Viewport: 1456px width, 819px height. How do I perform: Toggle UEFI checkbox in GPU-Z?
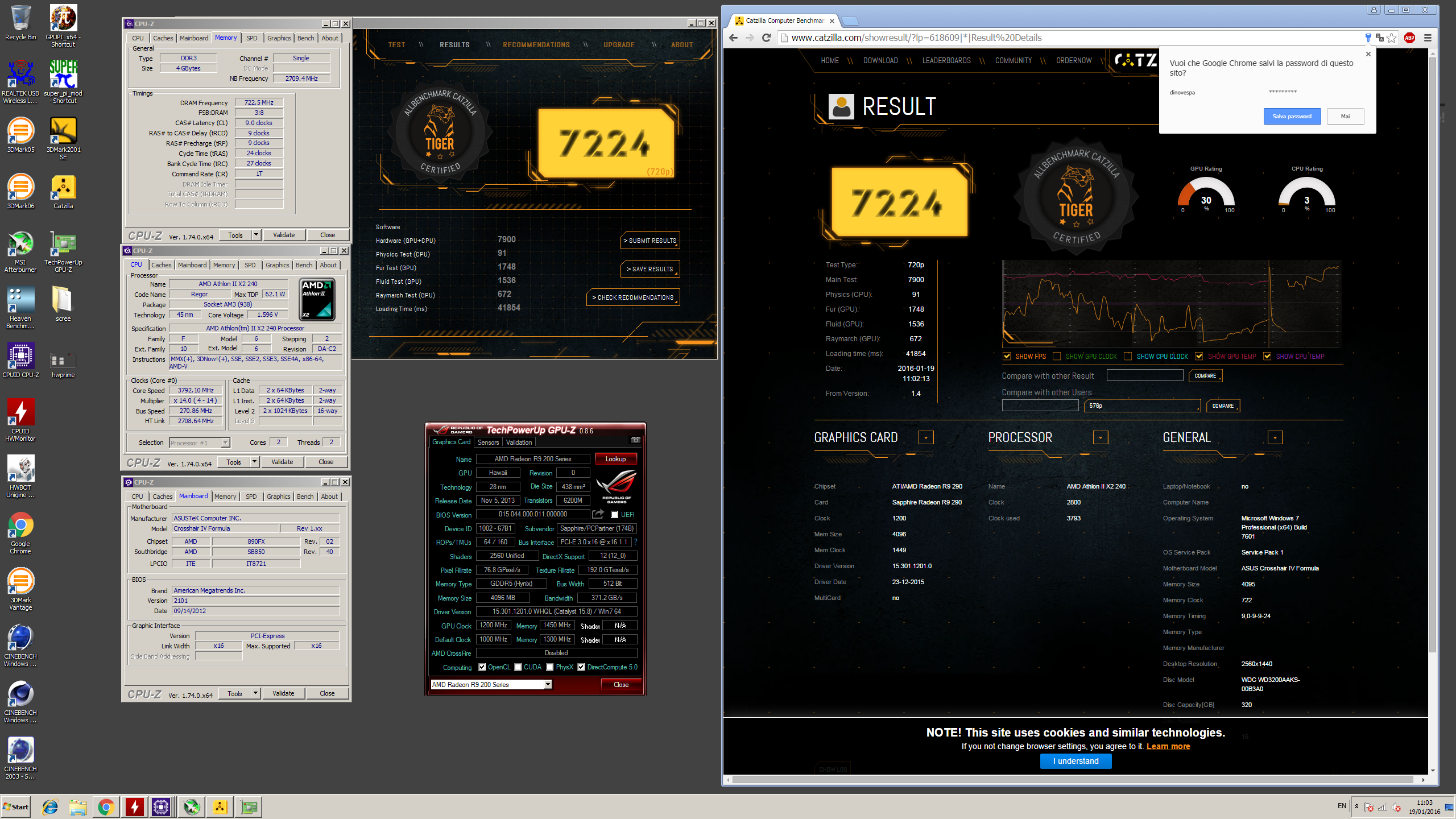614,515
